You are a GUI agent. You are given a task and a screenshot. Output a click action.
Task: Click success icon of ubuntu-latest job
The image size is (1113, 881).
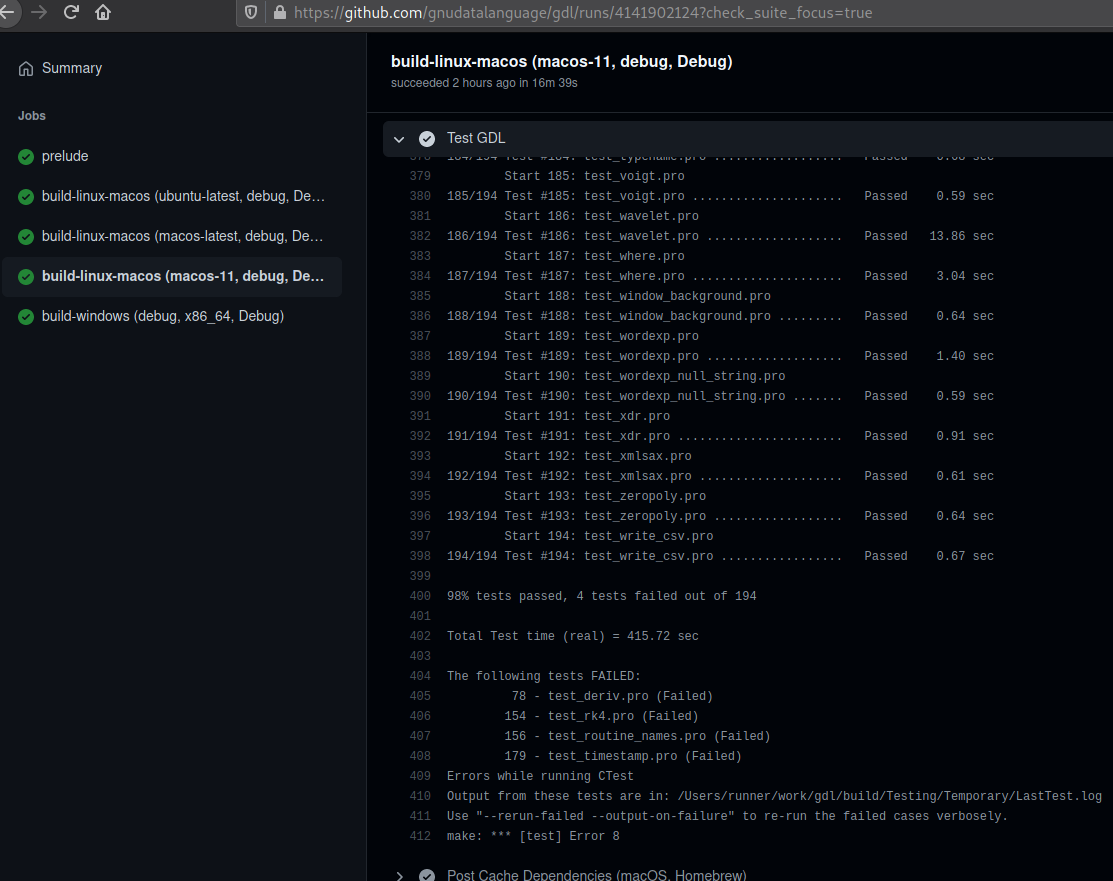pyautogui.click(x=26, y=197)
